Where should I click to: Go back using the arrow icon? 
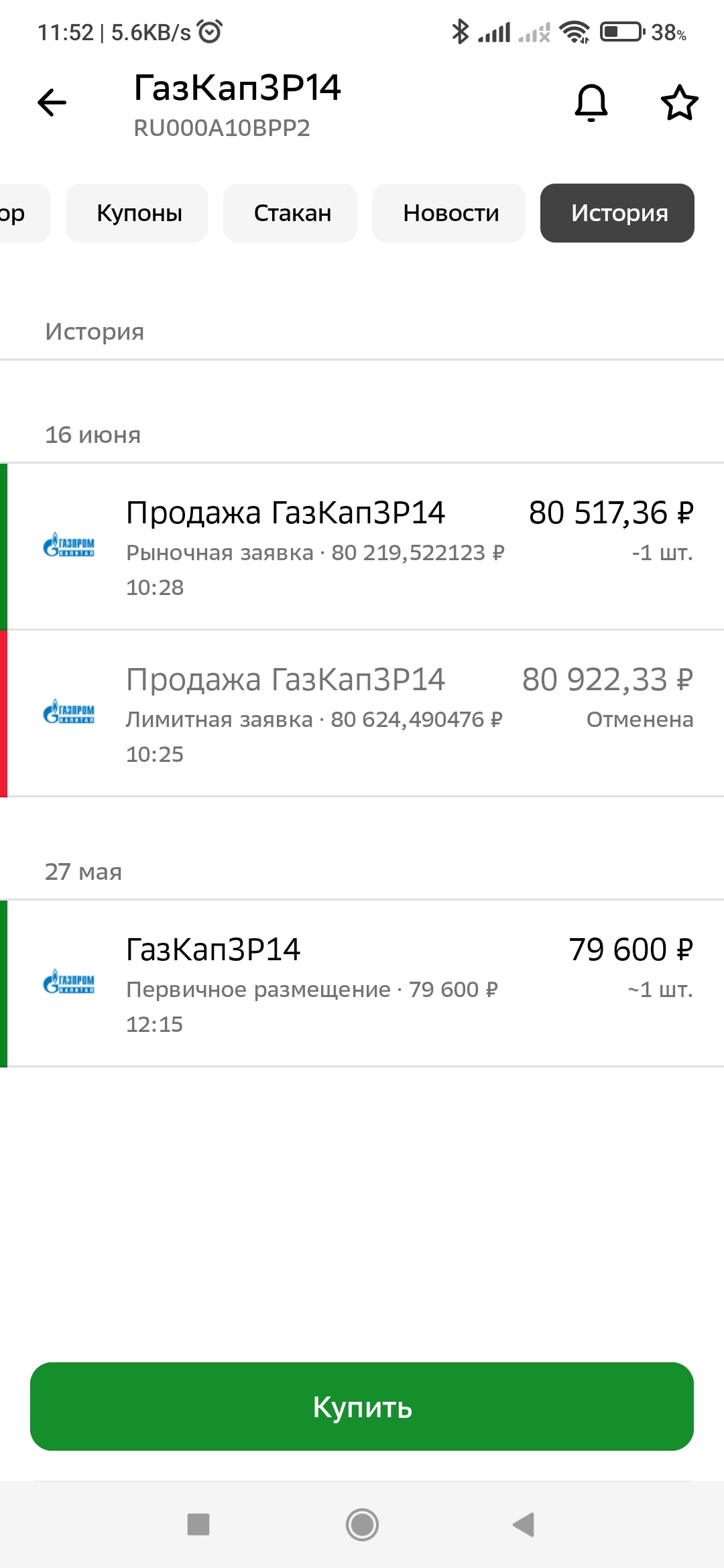coord(52,103)
